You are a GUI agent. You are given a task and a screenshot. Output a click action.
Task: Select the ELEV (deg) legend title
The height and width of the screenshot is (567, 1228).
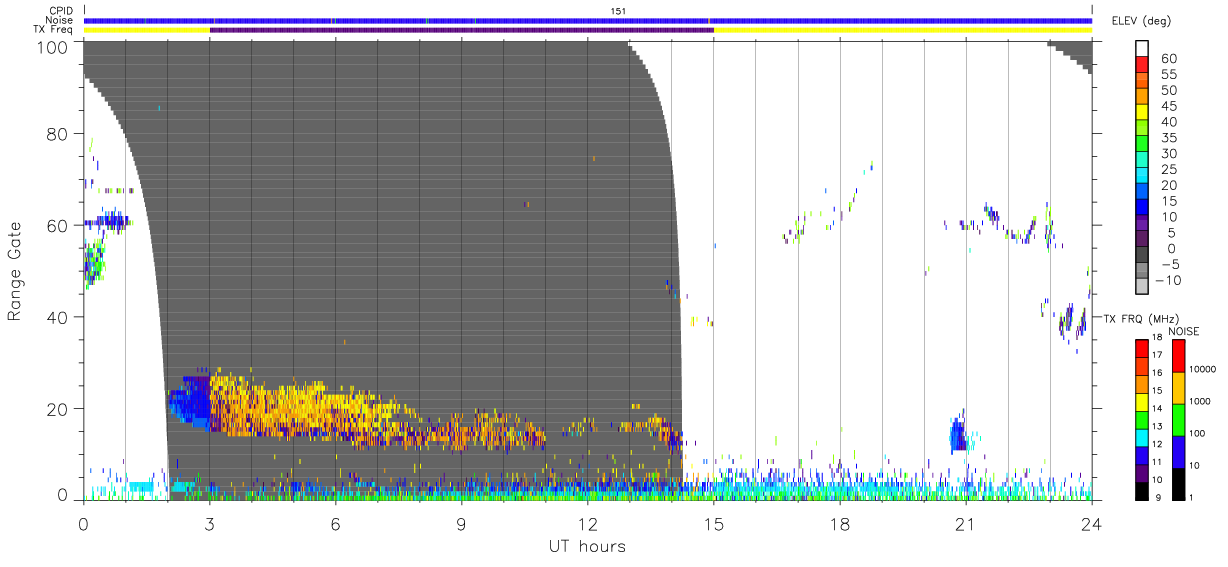click(x=1143, y=20)
